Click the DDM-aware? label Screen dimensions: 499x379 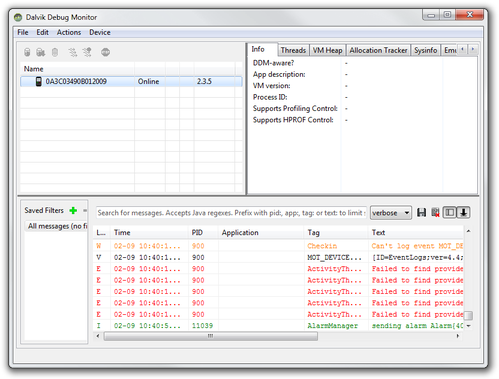(273, 63)
